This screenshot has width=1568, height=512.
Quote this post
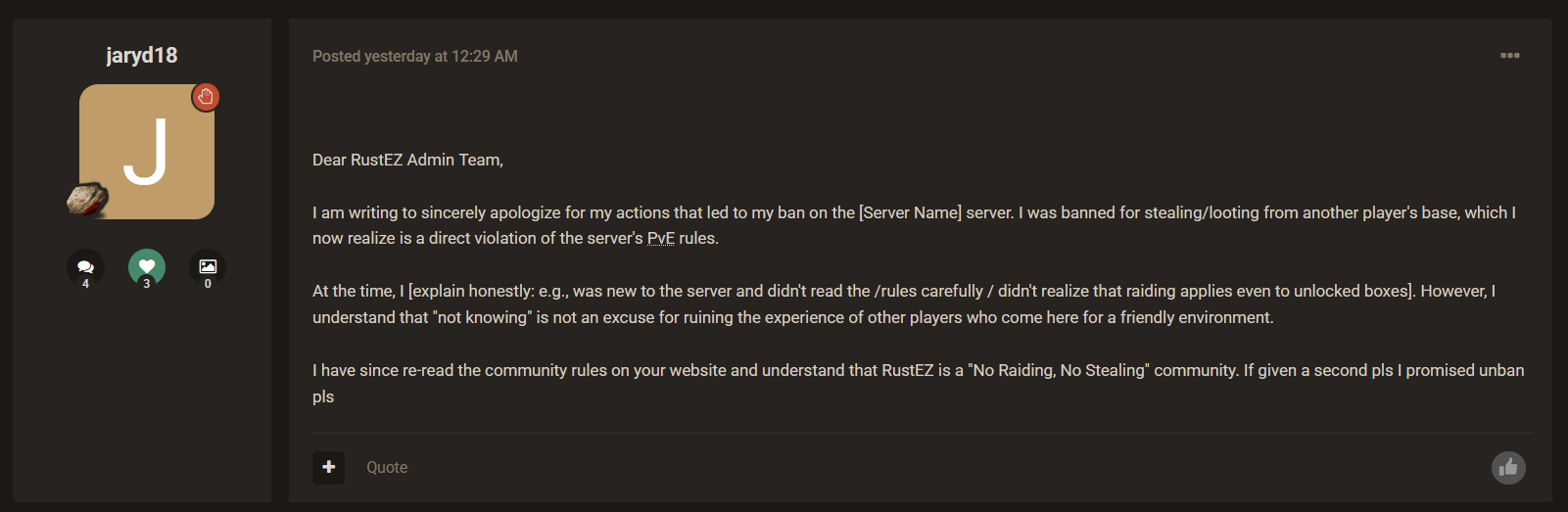387,468
